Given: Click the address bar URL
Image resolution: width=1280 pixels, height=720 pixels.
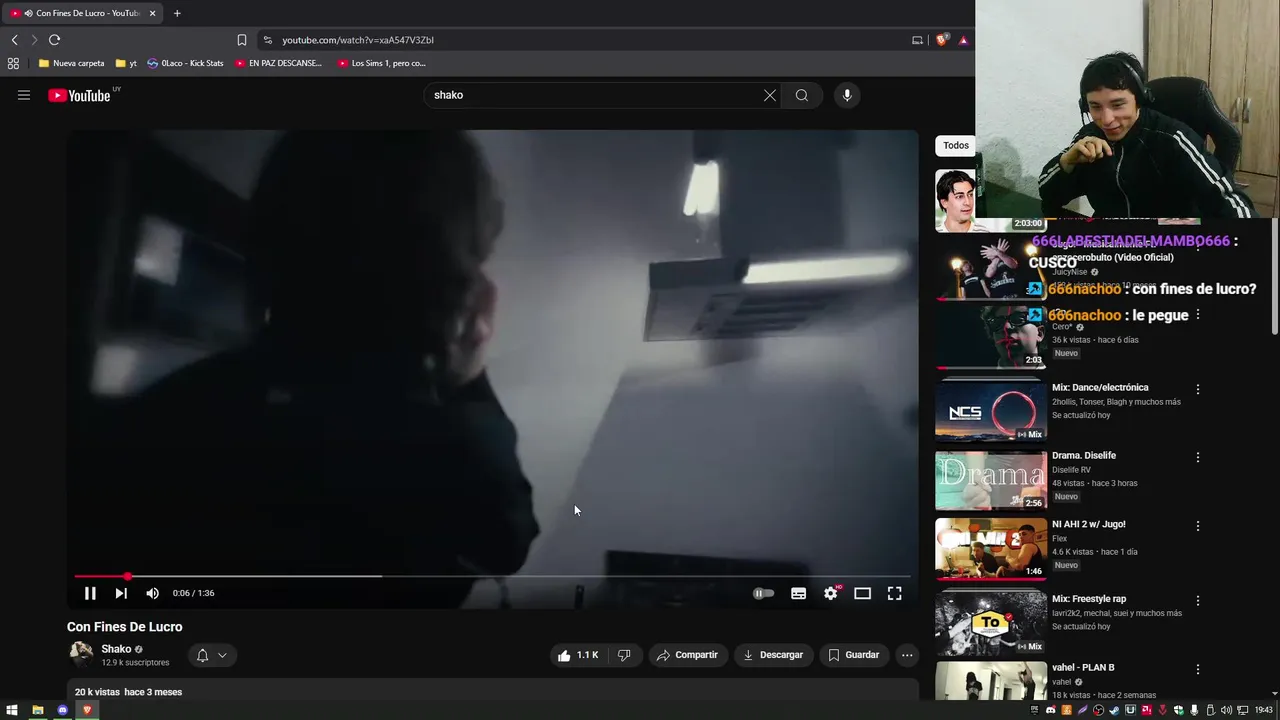Looking at the screenshot, I should (x=357, y=40).
